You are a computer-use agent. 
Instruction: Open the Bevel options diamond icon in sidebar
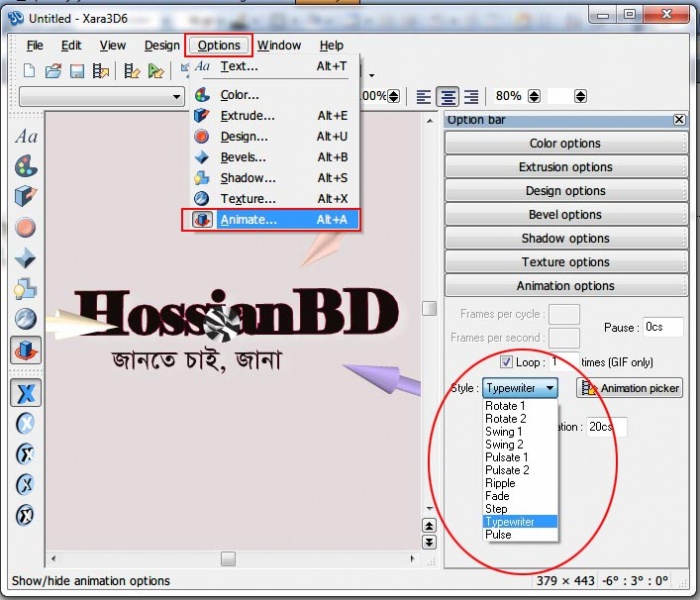25,258
